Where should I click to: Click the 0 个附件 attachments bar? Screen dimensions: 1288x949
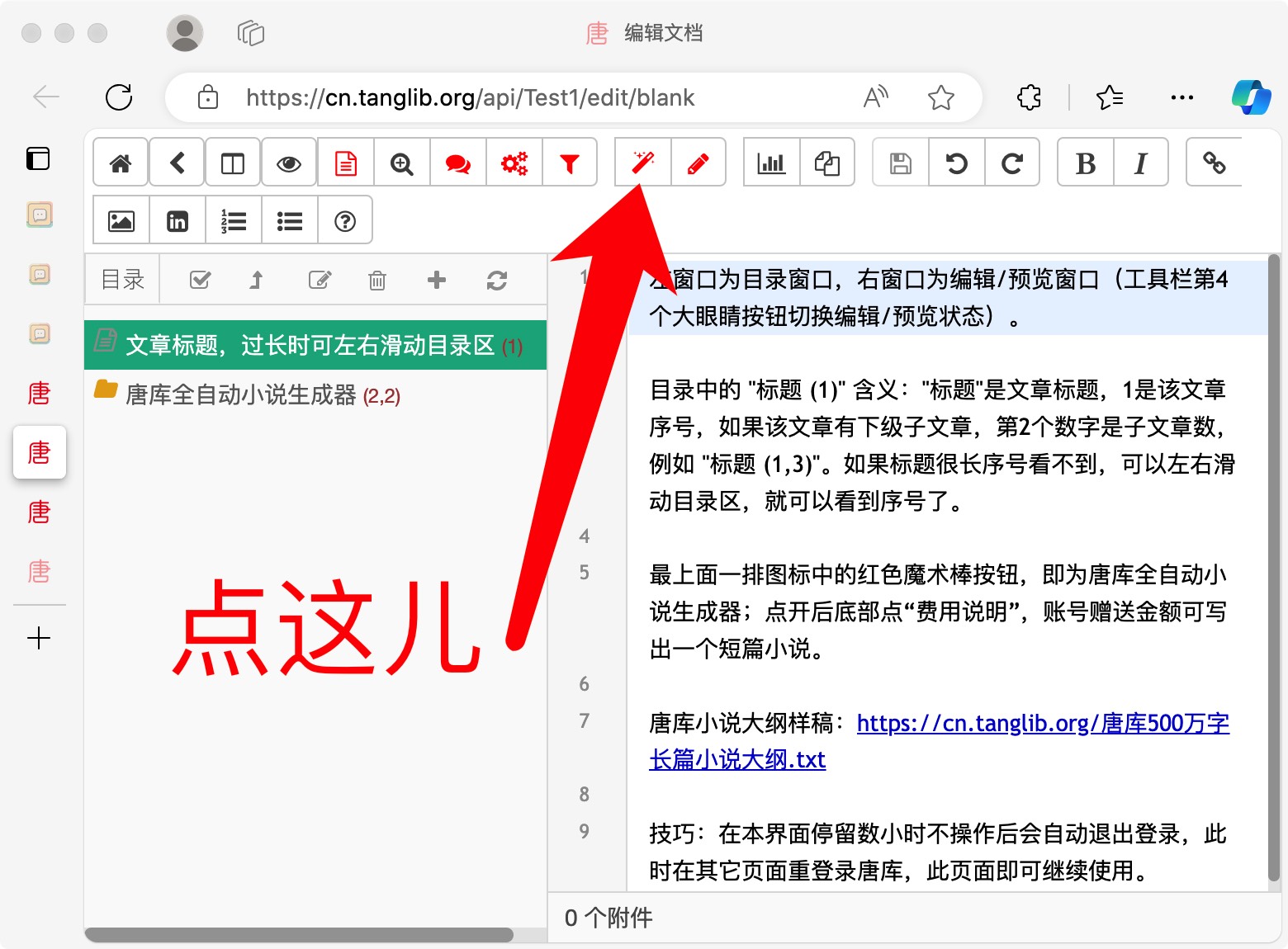914,917
